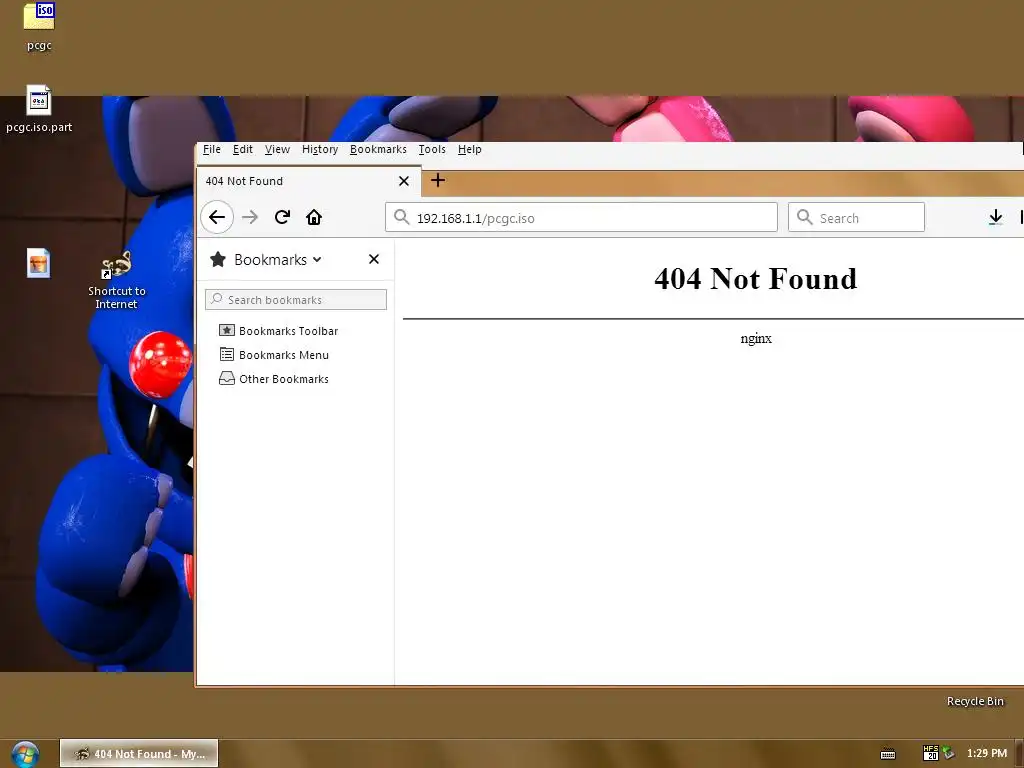
Task: Close the Bookmarks sidebar
Action: coord(374,259)
